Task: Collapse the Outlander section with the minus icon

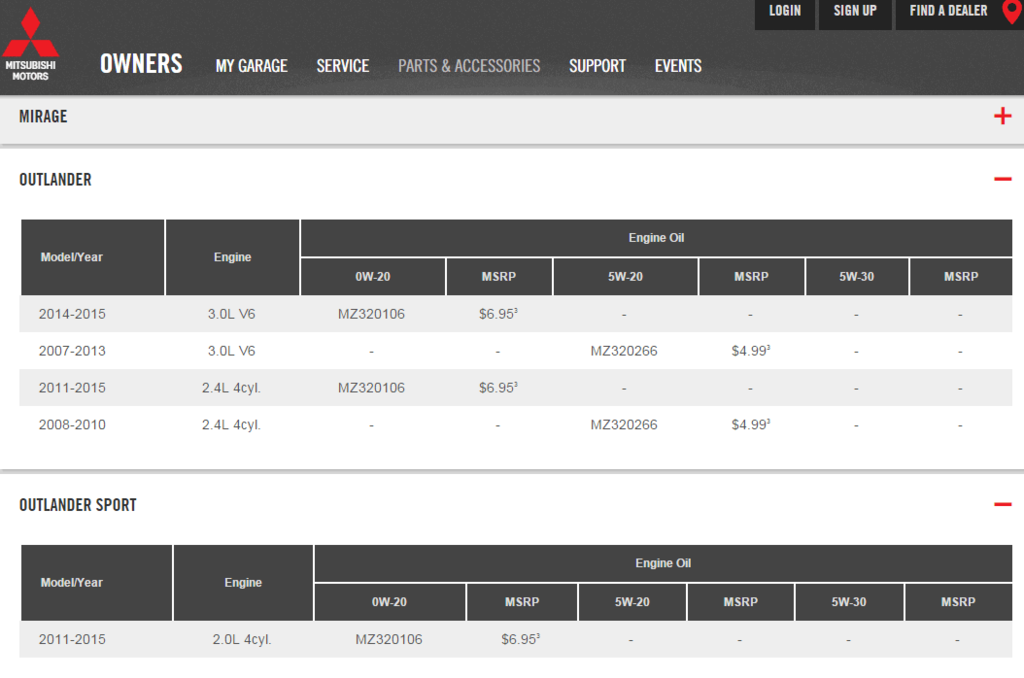Action: 1002,179
